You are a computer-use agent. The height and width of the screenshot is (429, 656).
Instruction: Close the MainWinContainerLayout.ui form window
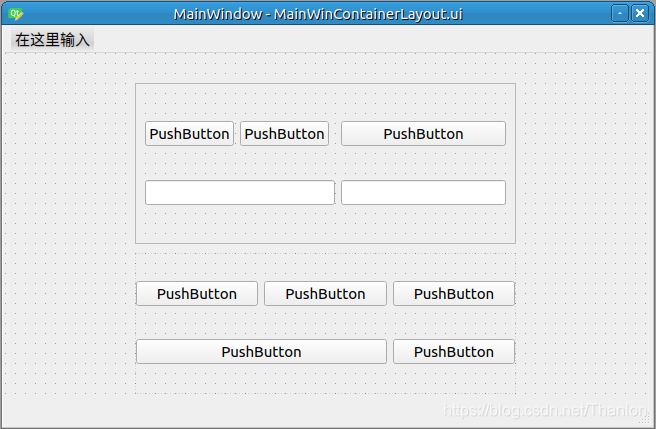(640, 13)
